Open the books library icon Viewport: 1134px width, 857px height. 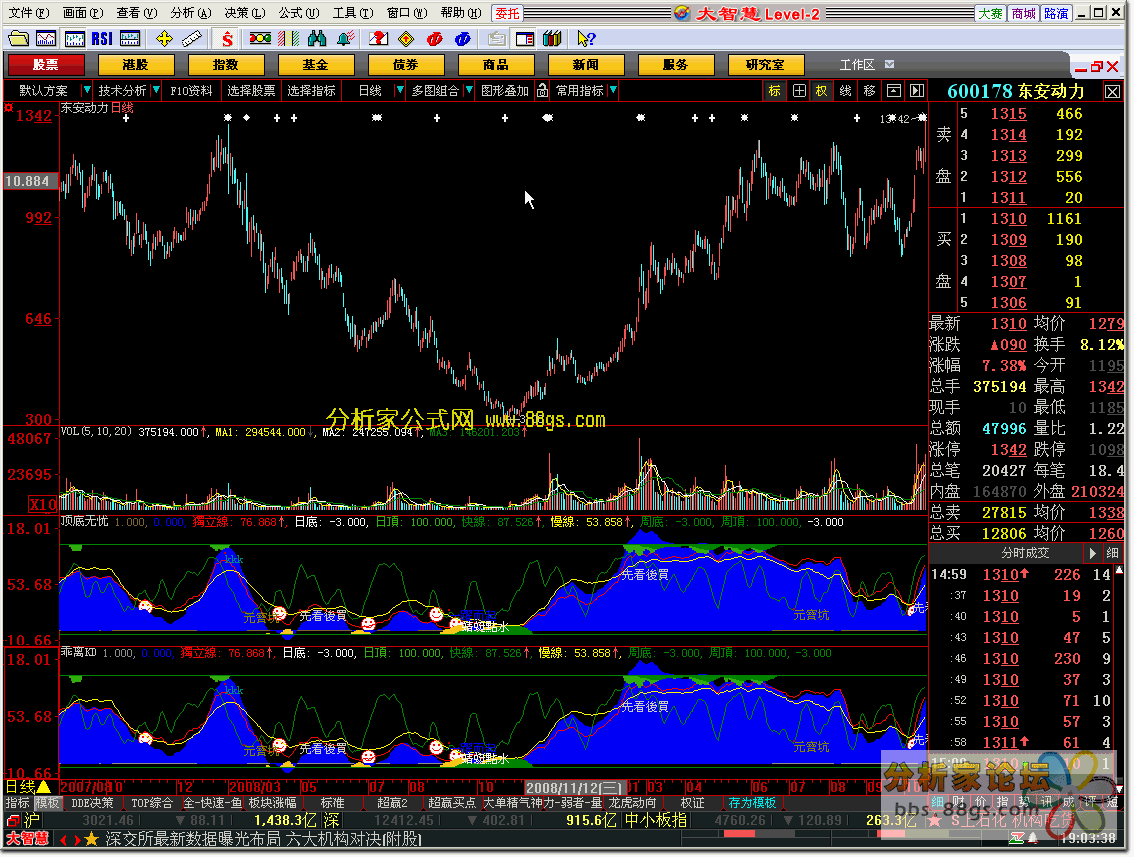point(553,38)
